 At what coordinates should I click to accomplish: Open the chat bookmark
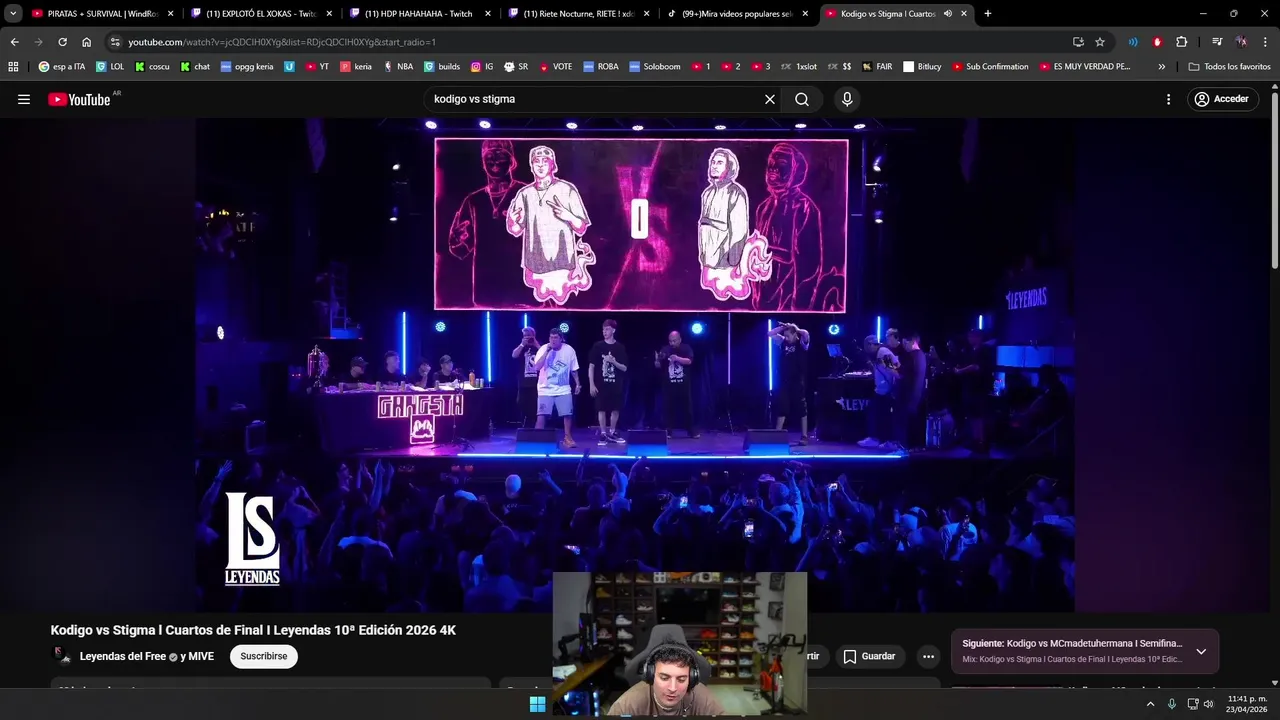point(195,67)
